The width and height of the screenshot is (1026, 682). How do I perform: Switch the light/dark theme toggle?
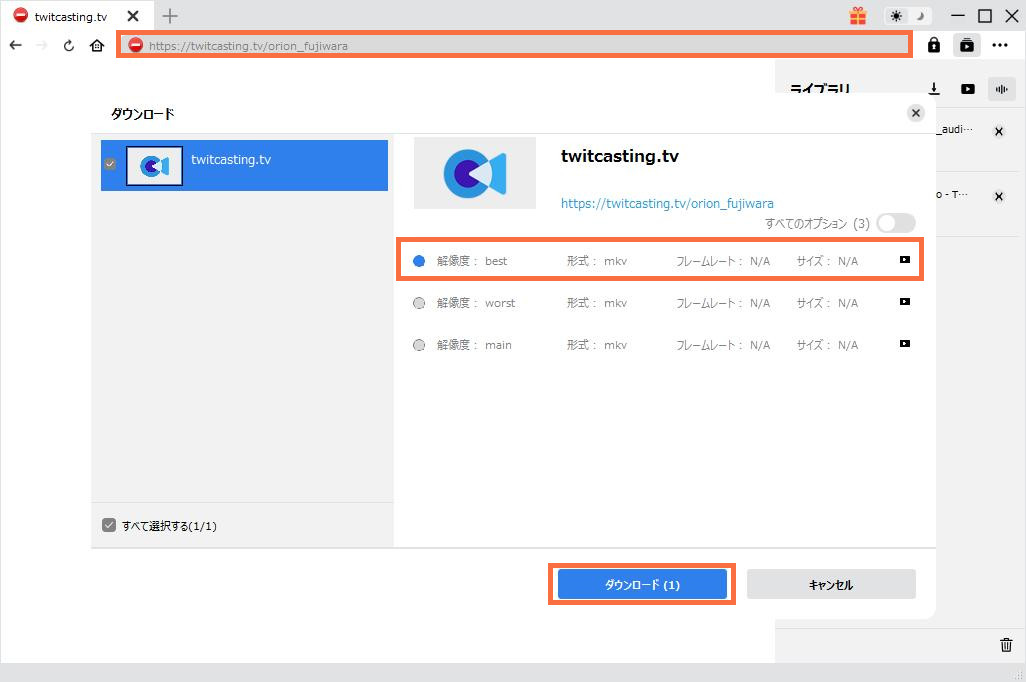[x=908, y=16]
